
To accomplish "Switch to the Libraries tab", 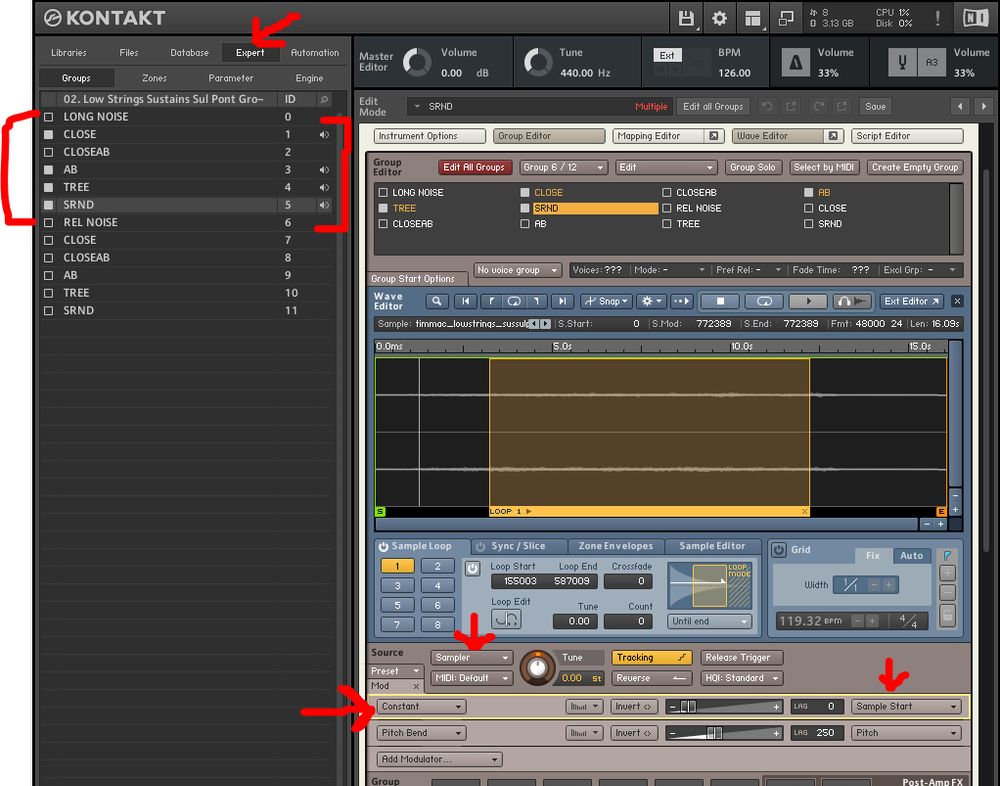I will [x=68, y=53].
